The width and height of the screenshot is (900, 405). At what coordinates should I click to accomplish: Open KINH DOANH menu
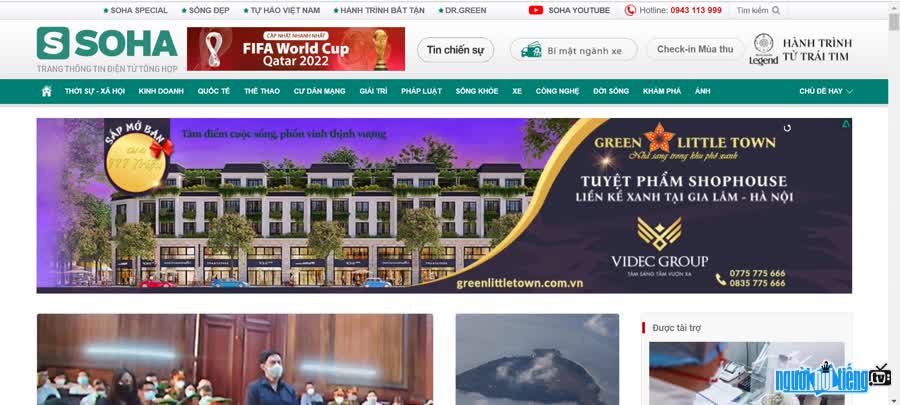click(161, 91)
